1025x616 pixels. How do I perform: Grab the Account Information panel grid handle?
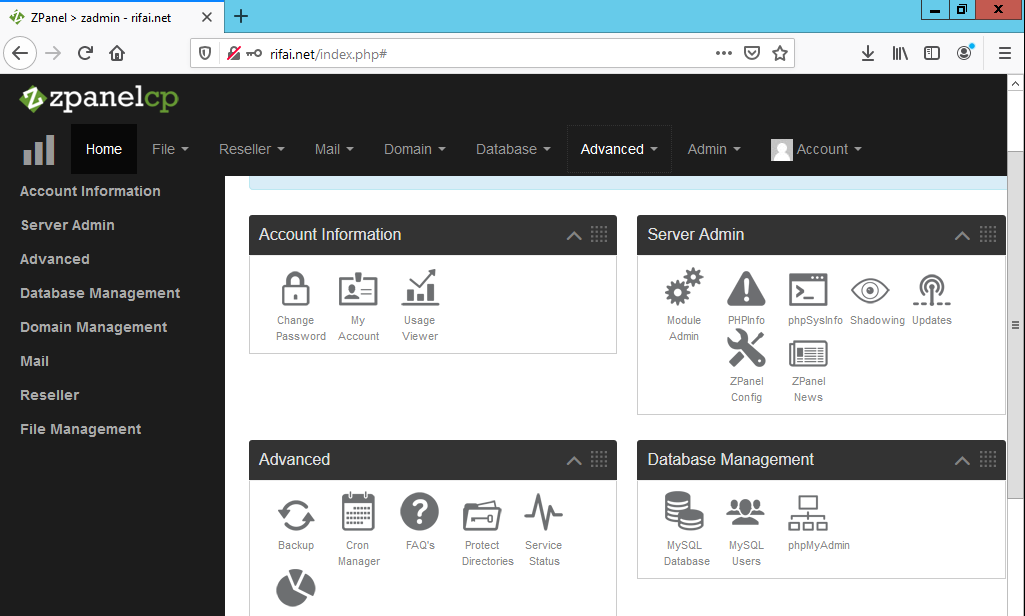(599, 234)
